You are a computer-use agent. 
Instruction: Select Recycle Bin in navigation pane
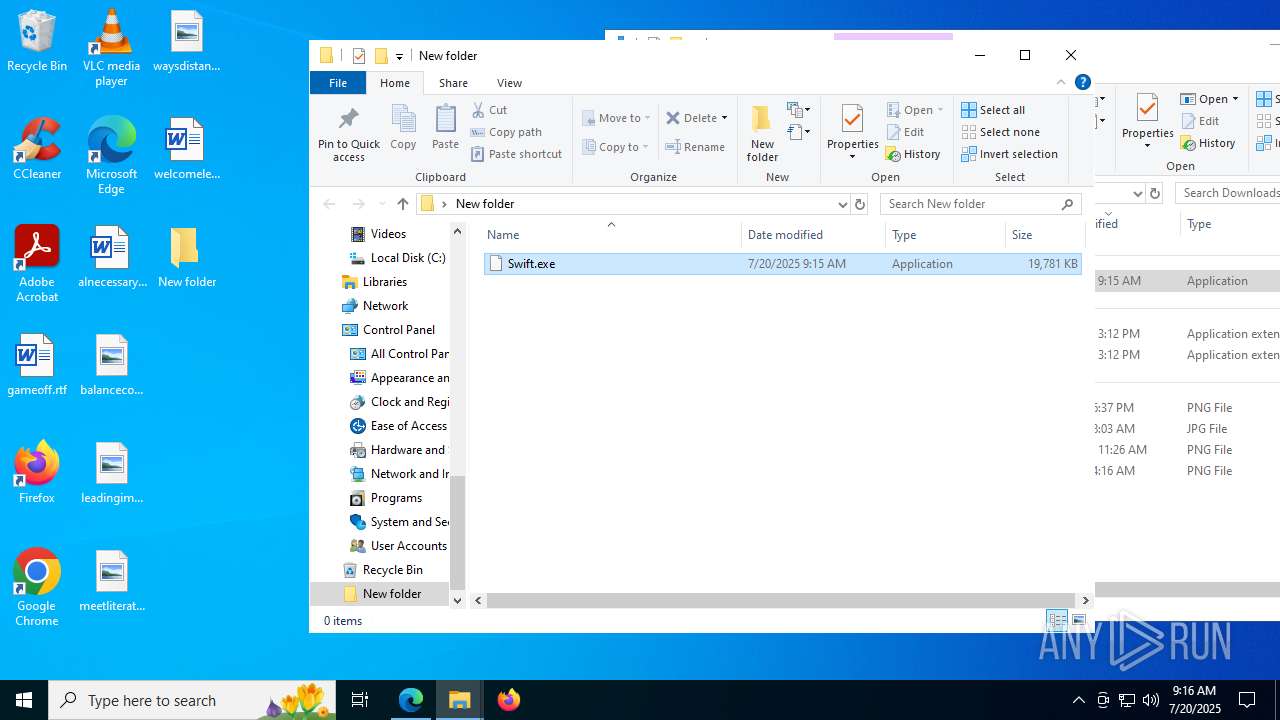392,570
